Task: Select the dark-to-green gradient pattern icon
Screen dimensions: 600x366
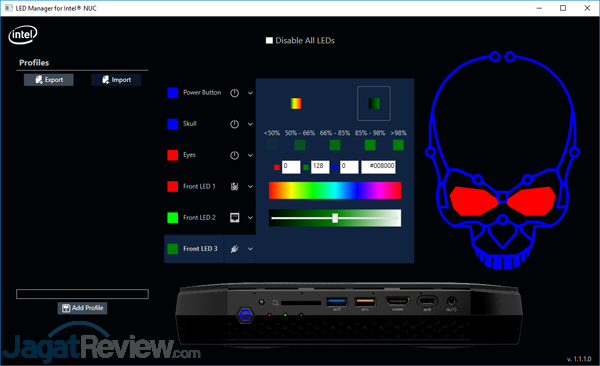Action: coord(374,103)
